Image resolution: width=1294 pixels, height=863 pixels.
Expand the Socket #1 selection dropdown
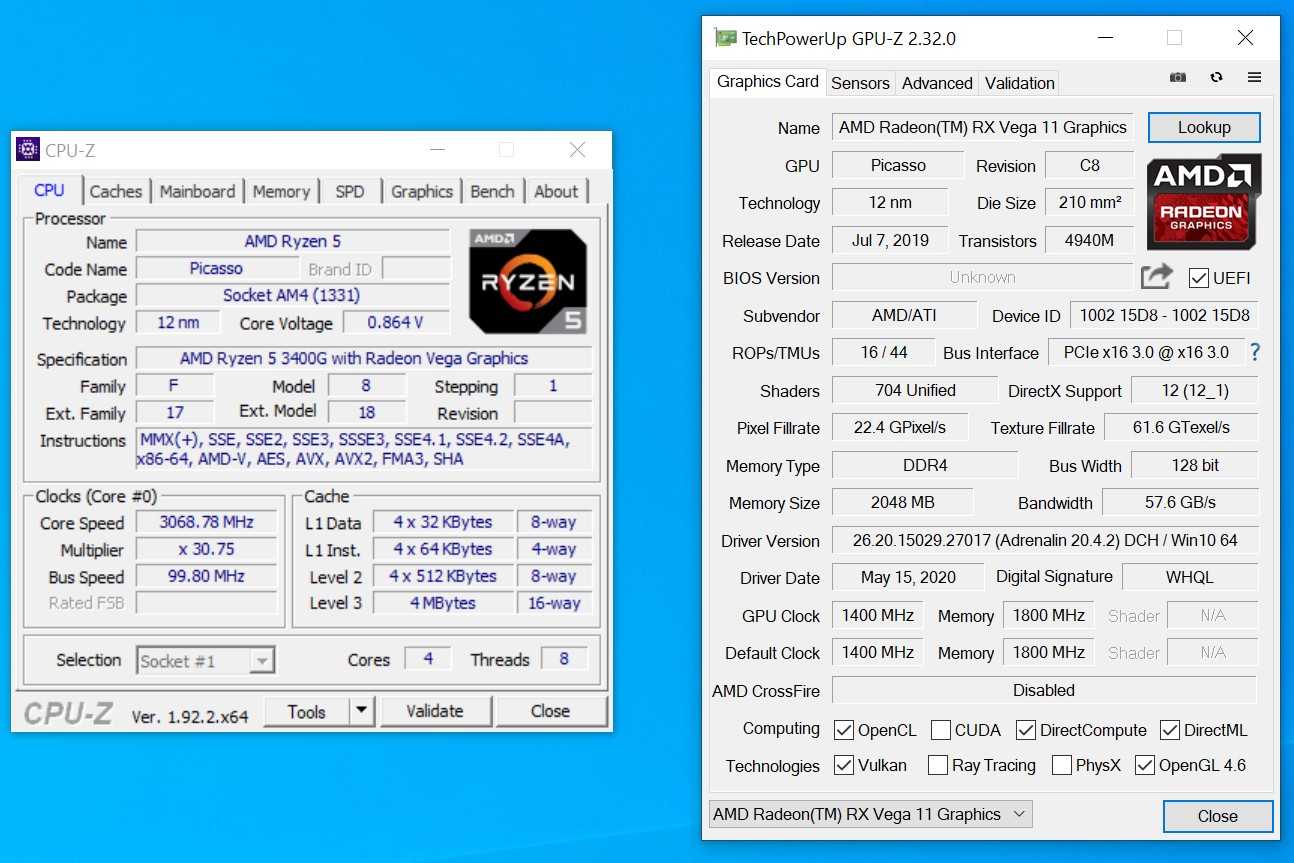click(x=261, y=661)
